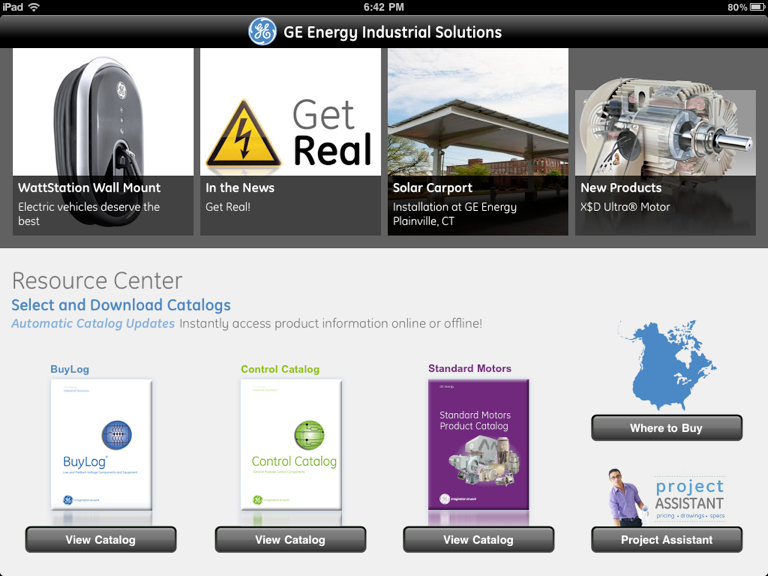The height and width of the screenshot is (576, 768).
Task: Tap the blue circuit icon on BuyLog cover
Action: (117, 435)
